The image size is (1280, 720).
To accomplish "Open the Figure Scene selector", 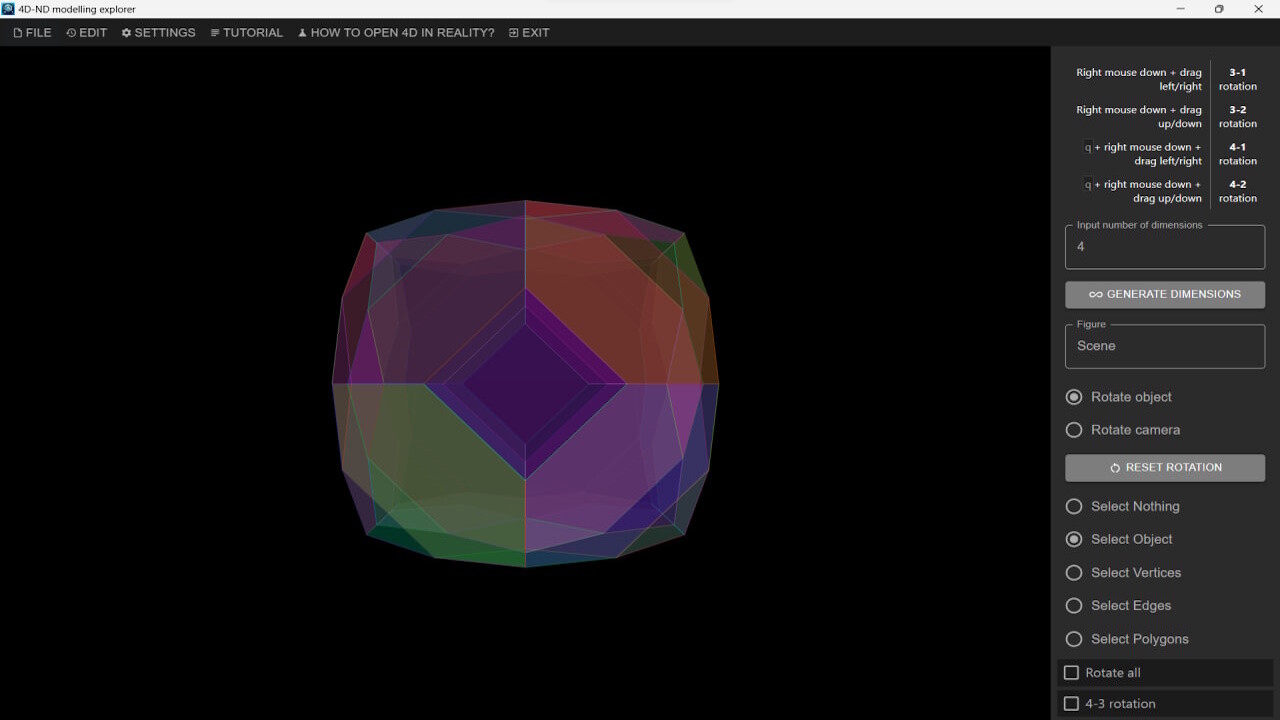I will coord(1164,346).
